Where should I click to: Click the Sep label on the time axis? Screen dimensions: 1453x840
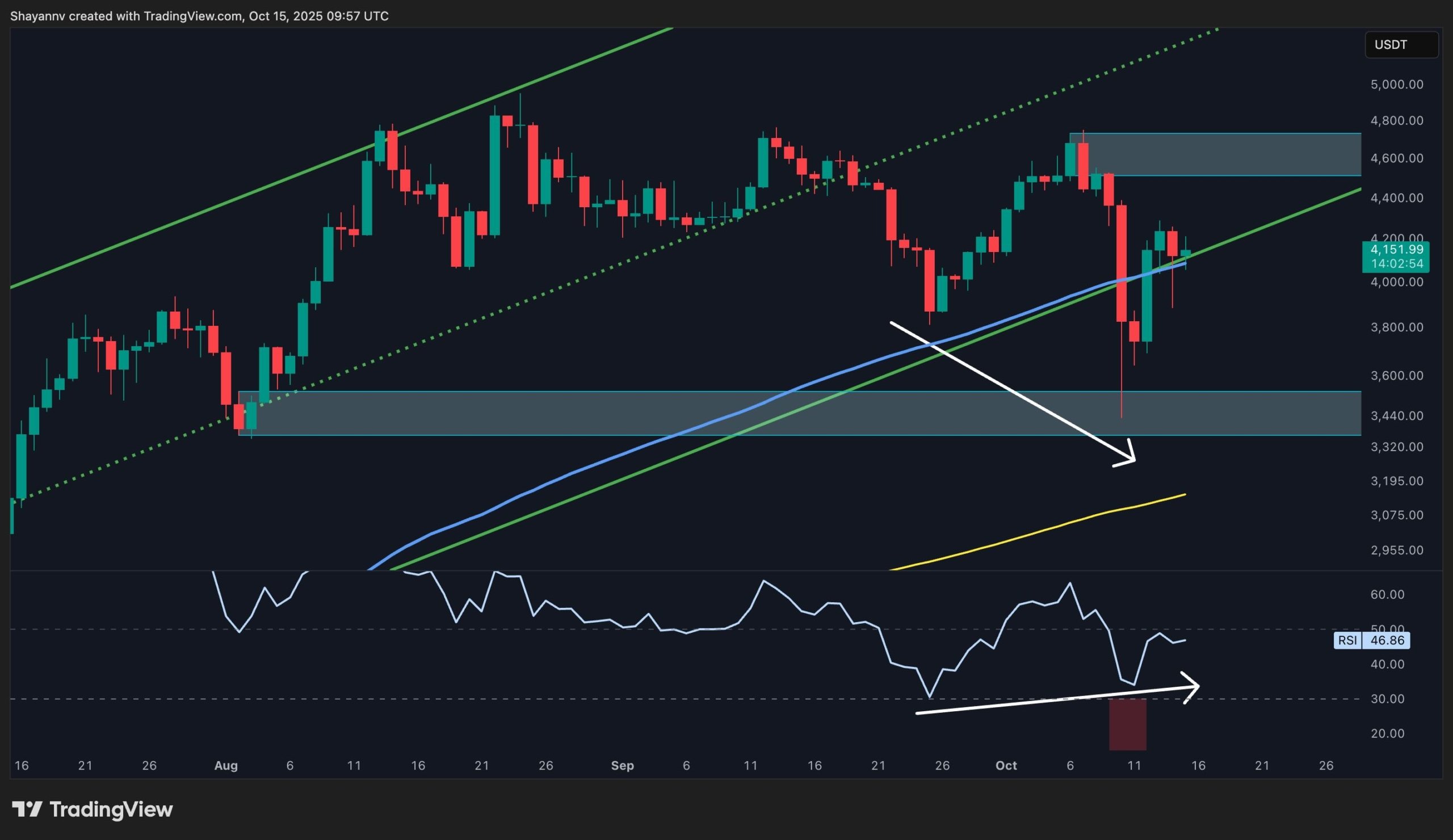click(x=623, y=766)
